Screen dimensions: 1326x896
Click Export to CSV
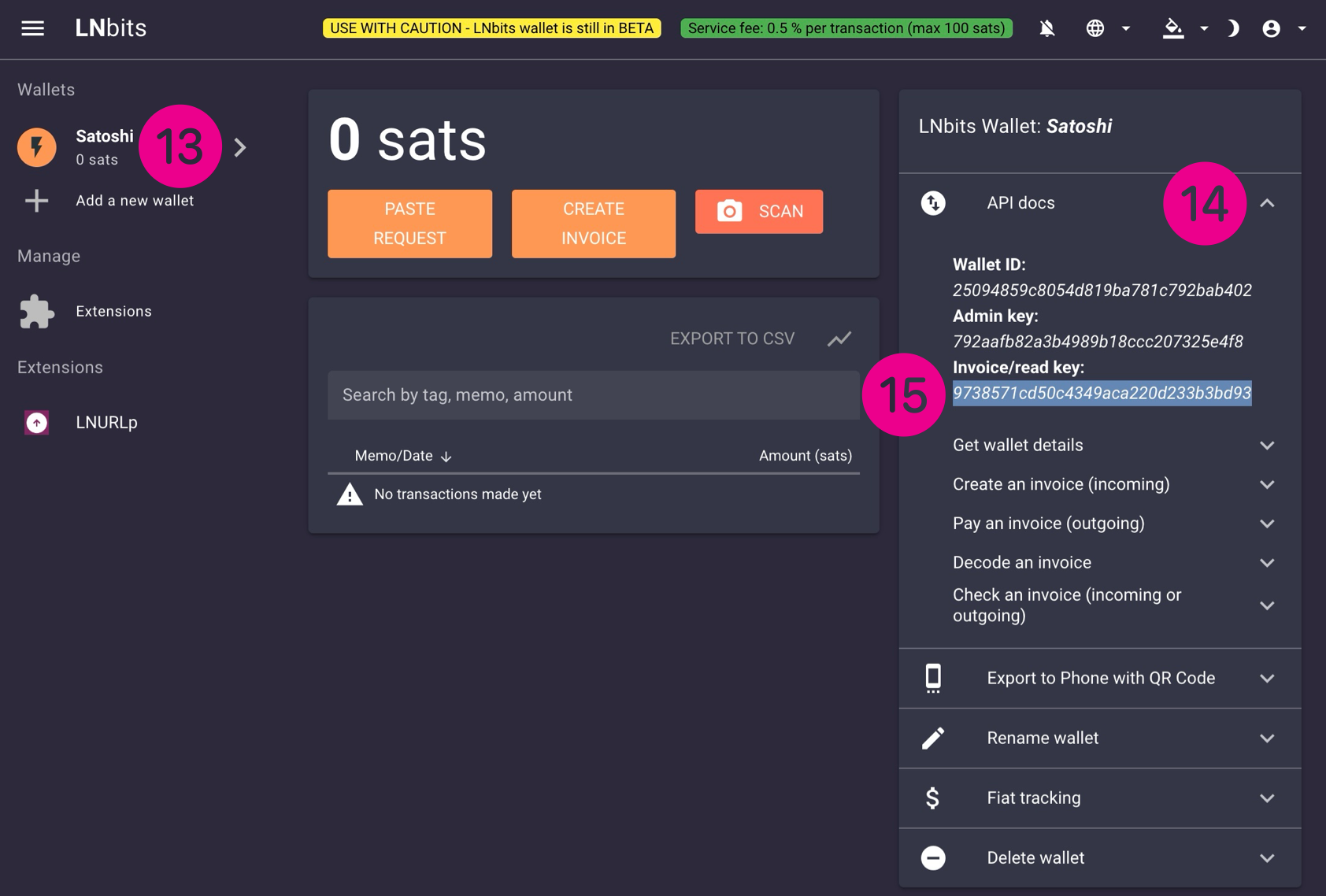[x=732, y=339]
